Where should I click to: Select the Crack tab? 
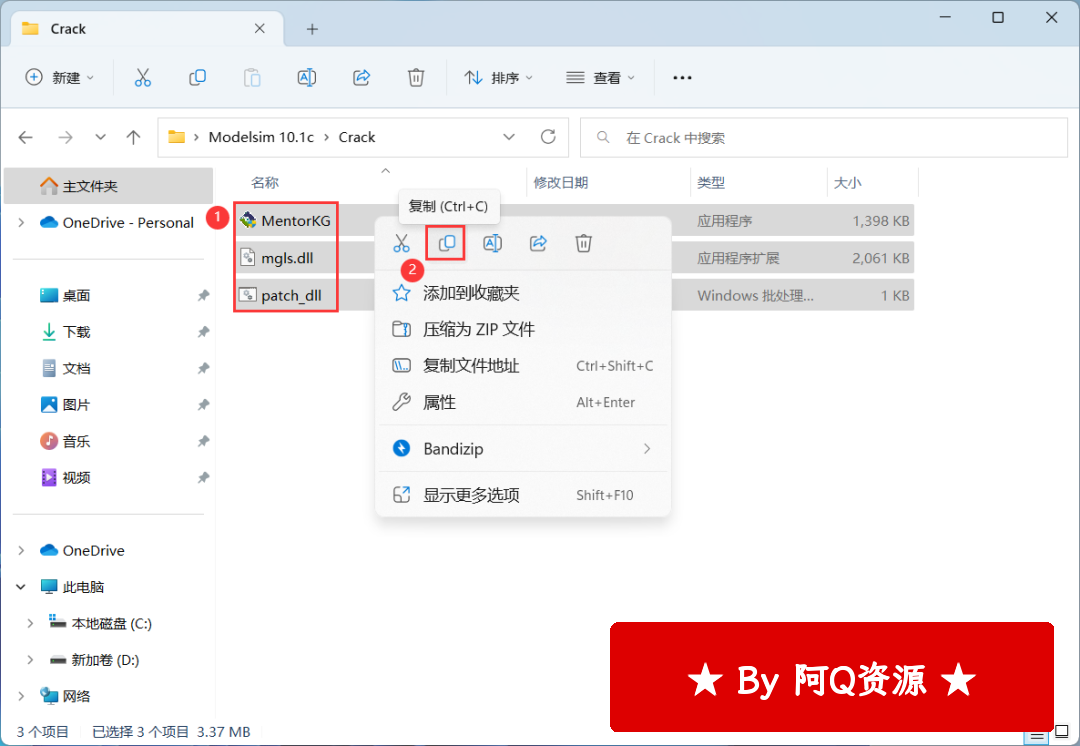(x=147, y=29)
